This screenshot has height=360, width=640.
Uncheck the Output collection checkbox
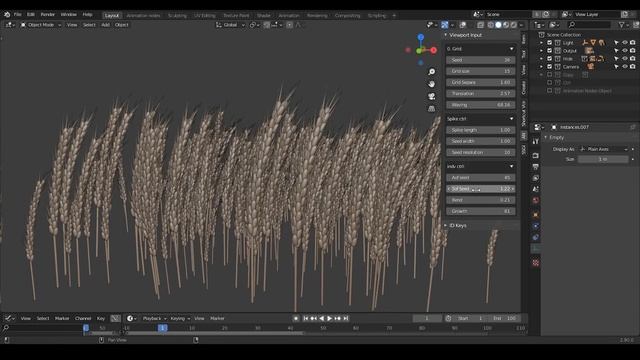pyautogui.click(x=549, y=51)
